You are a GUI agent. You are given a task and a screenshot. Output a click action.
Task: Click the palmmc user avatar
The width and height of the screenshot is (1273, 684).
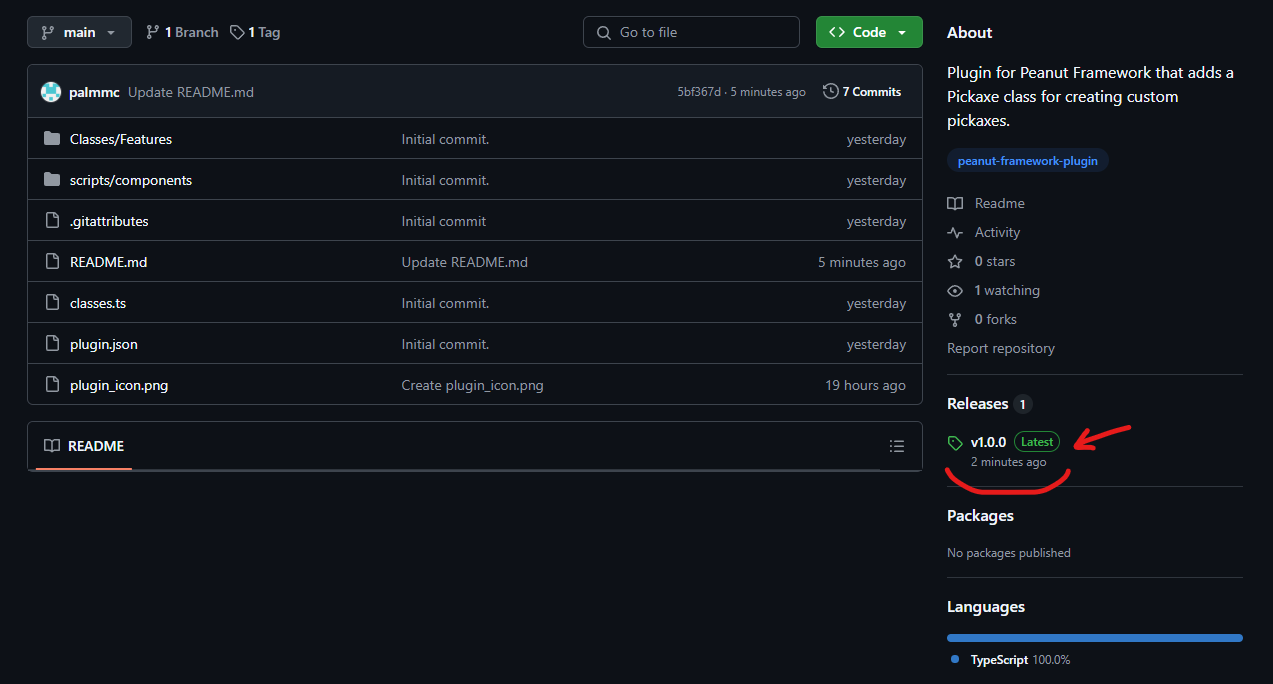pyautogui.click(x=51, y=92)
